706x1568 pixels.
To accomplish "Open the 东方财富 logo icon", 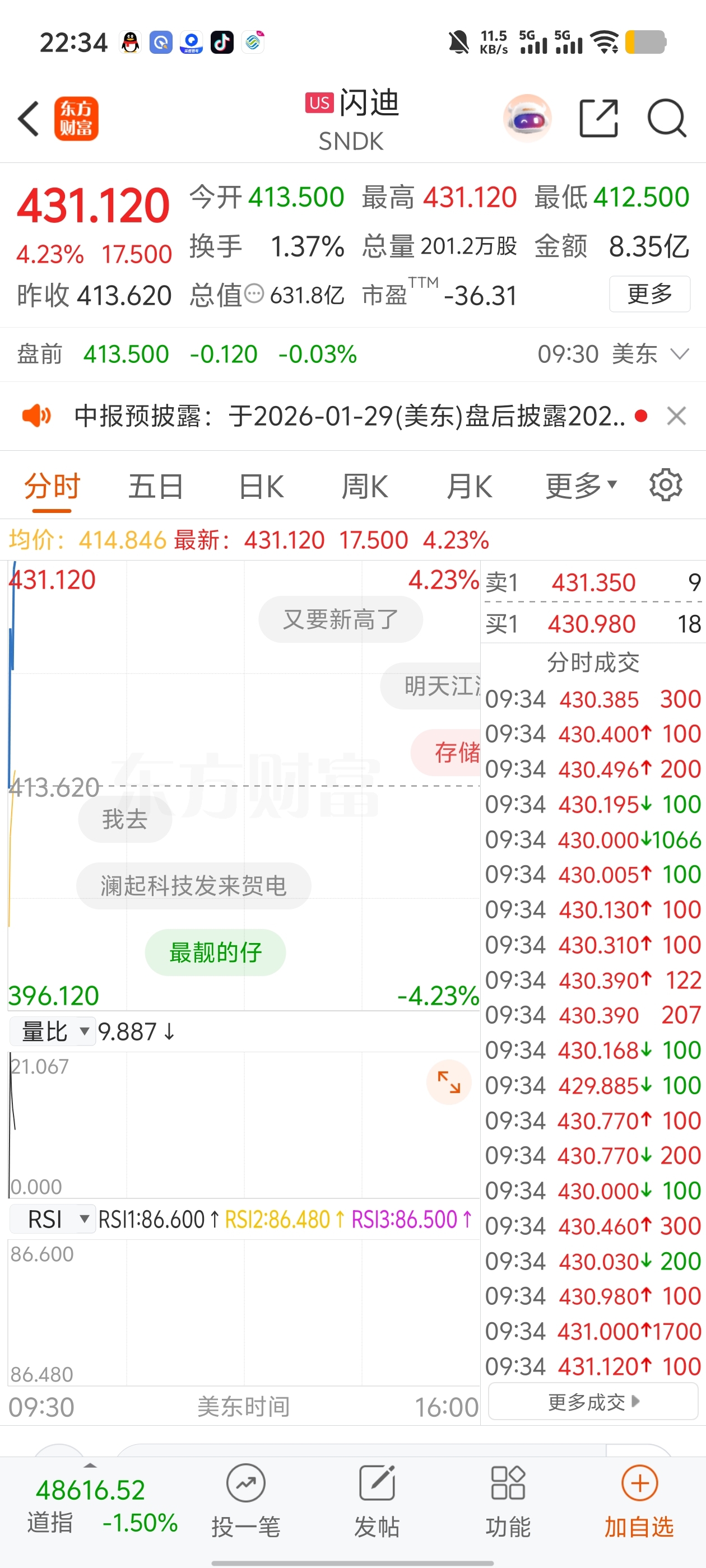I will 76,119.
